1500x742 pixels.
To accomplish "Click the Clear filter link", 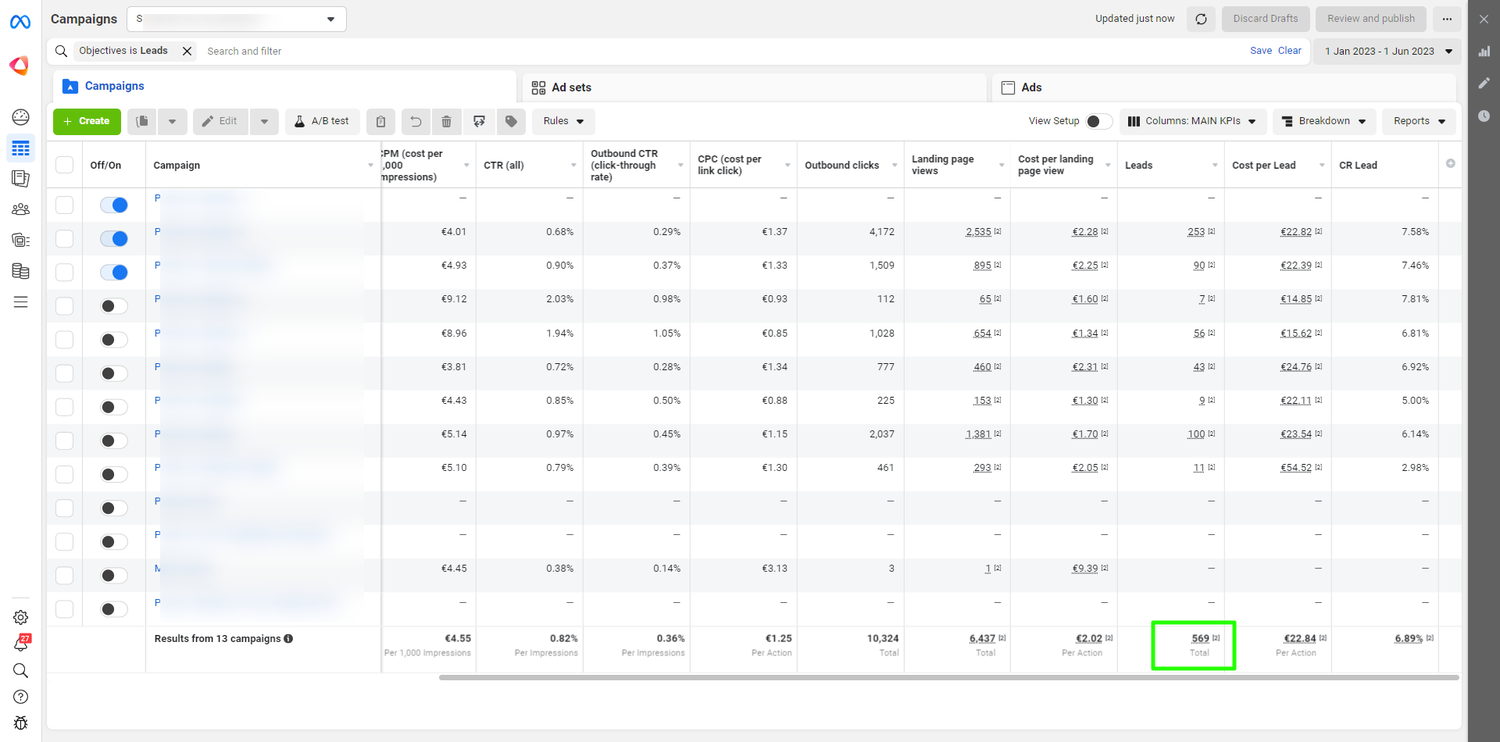I will pos(1290,51).
